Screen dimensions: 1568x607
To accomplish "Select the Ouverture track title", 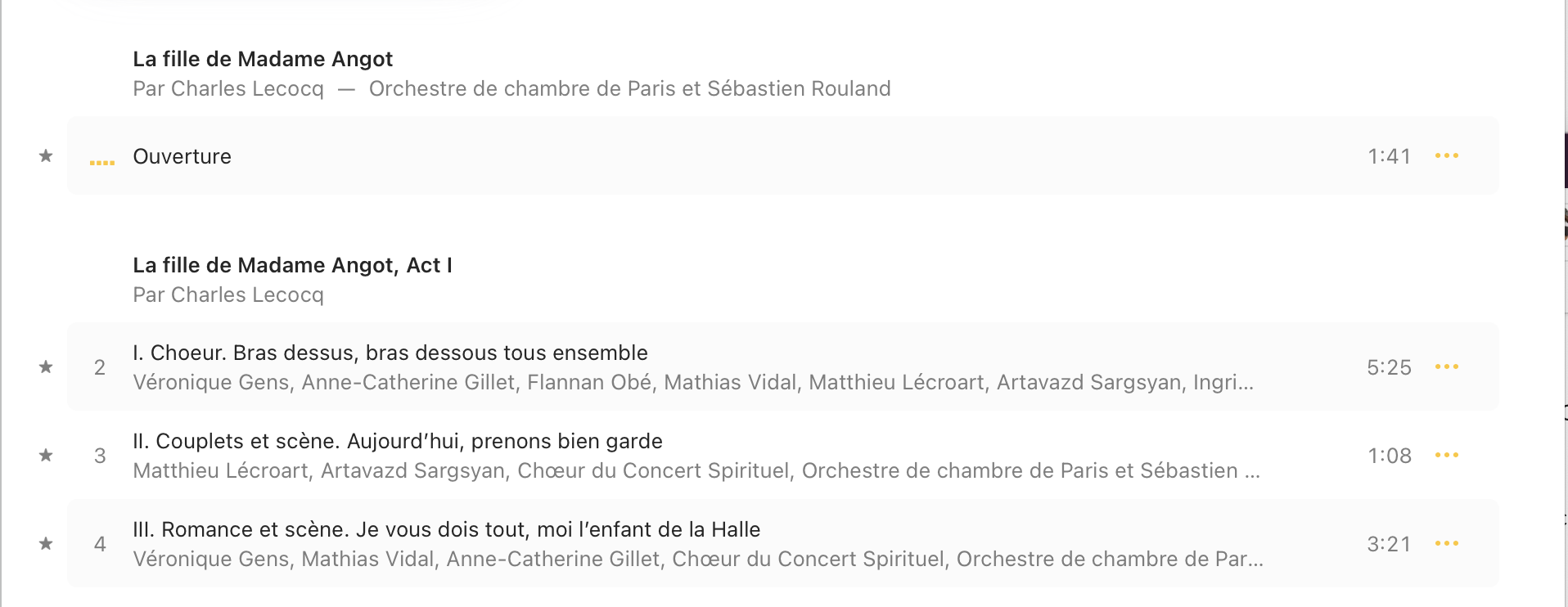I will tap(182, 156).
